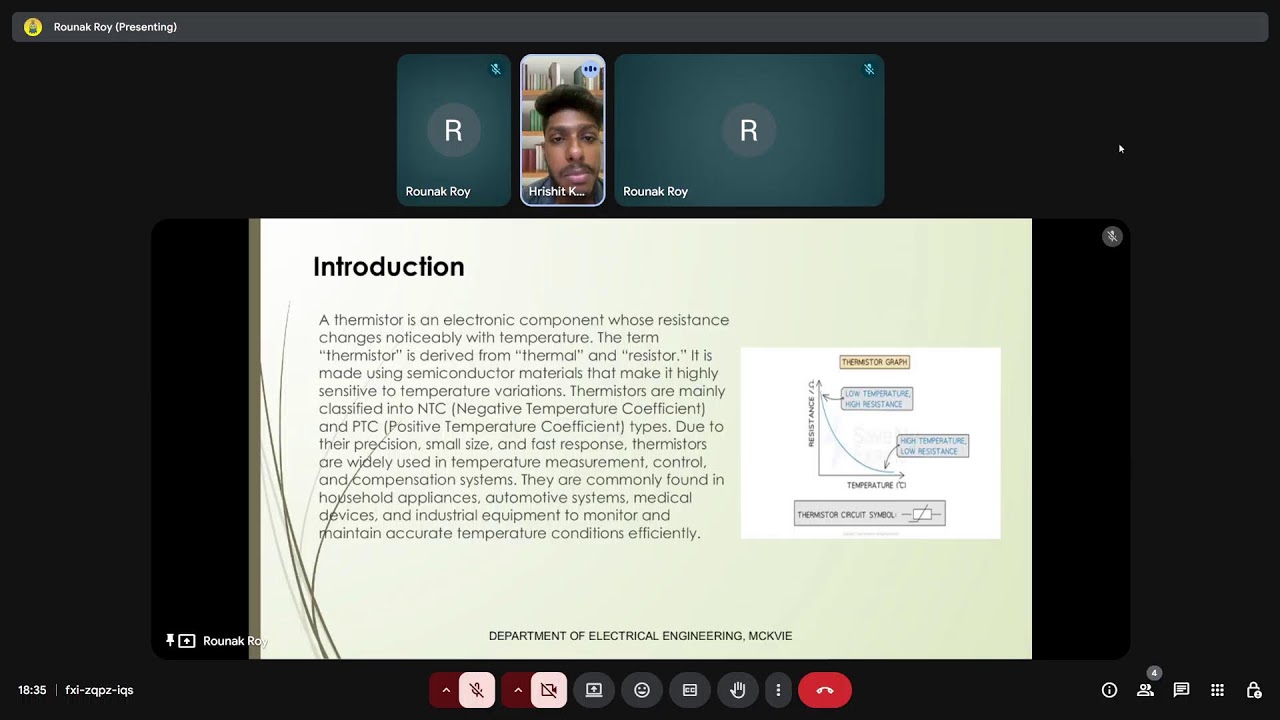The width and height of the screenshot is (1280, 720).
Task: Click the participant count badge showing 4
Action: 1154,673
